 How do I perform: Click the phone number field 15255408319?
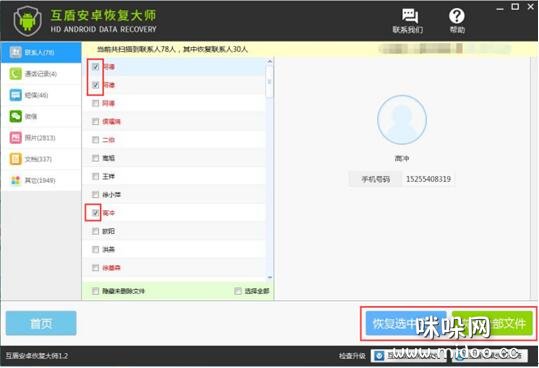(x=428, y=179)
